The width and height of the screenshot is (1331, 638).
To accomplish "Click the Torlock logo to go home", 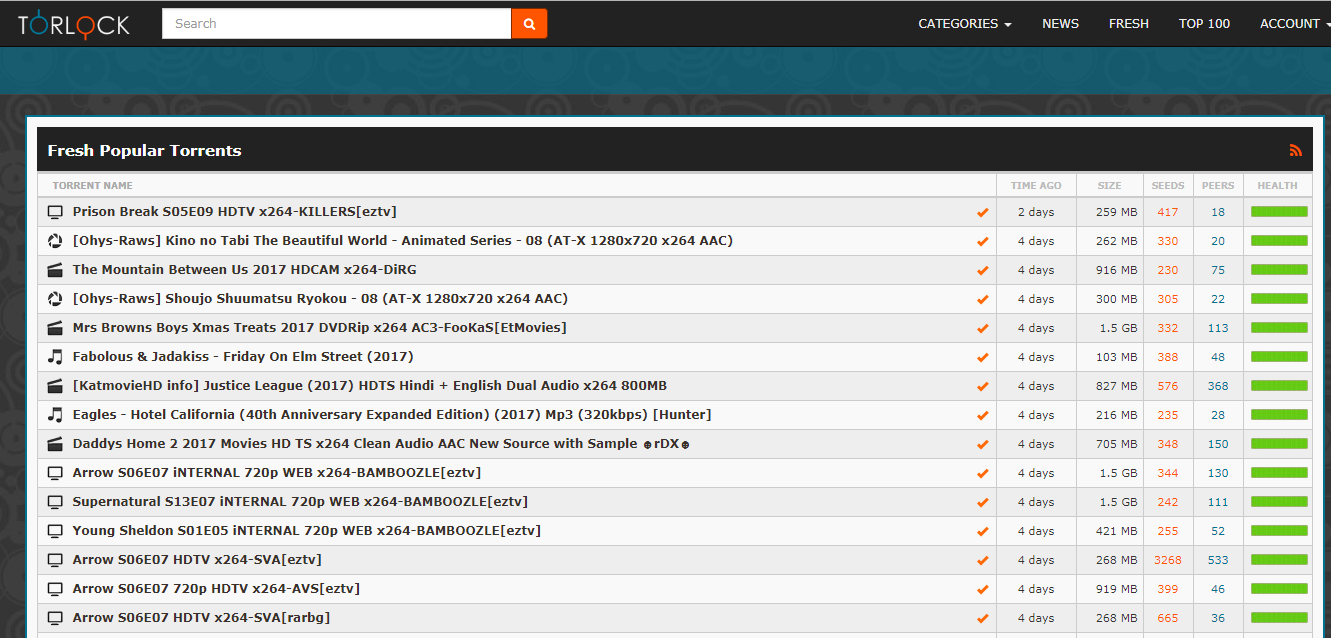I will (x=74, y=23).
